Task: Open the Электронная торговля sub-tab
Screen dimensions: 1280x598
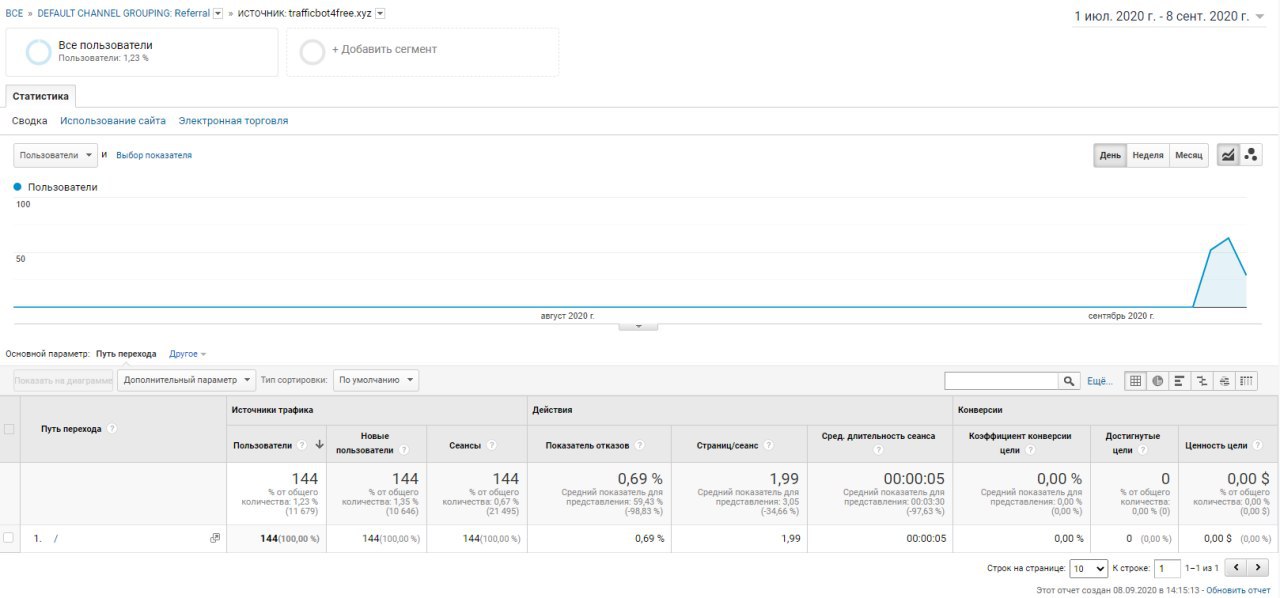Action: (233, 121)
